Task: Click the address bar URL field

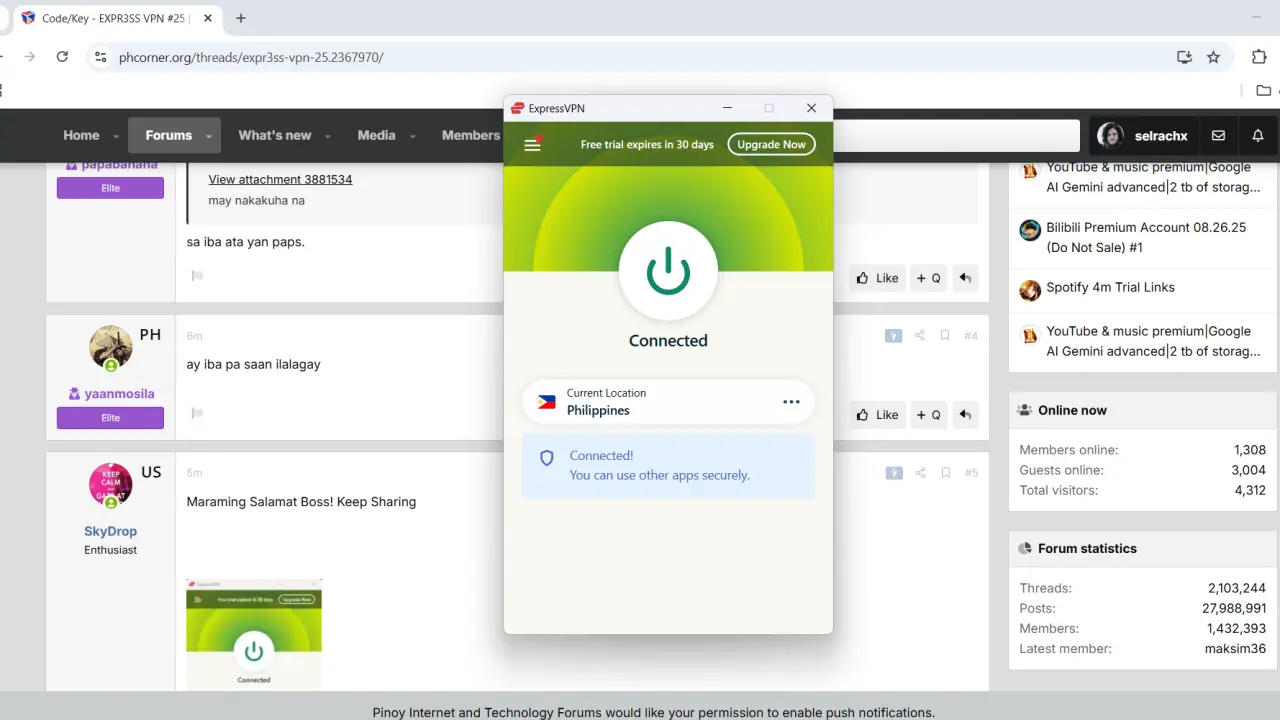Action: [x=640, y=57]
